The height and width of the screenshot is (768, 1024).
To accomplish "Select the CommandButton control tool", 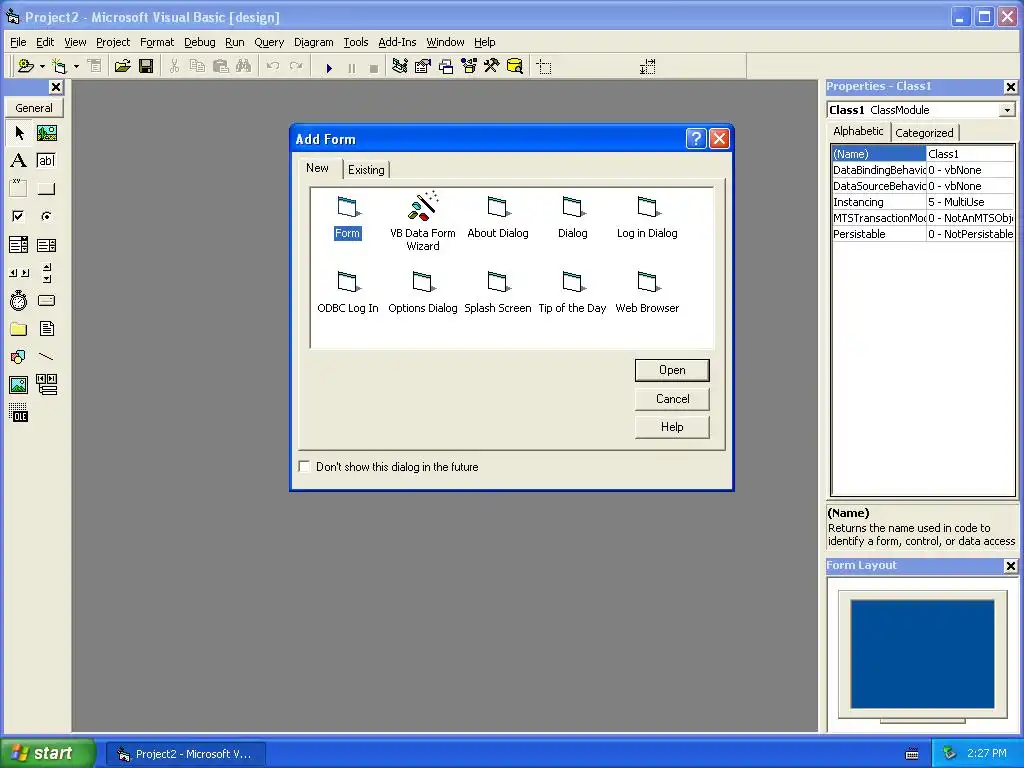I will click(x=46, y=189).
